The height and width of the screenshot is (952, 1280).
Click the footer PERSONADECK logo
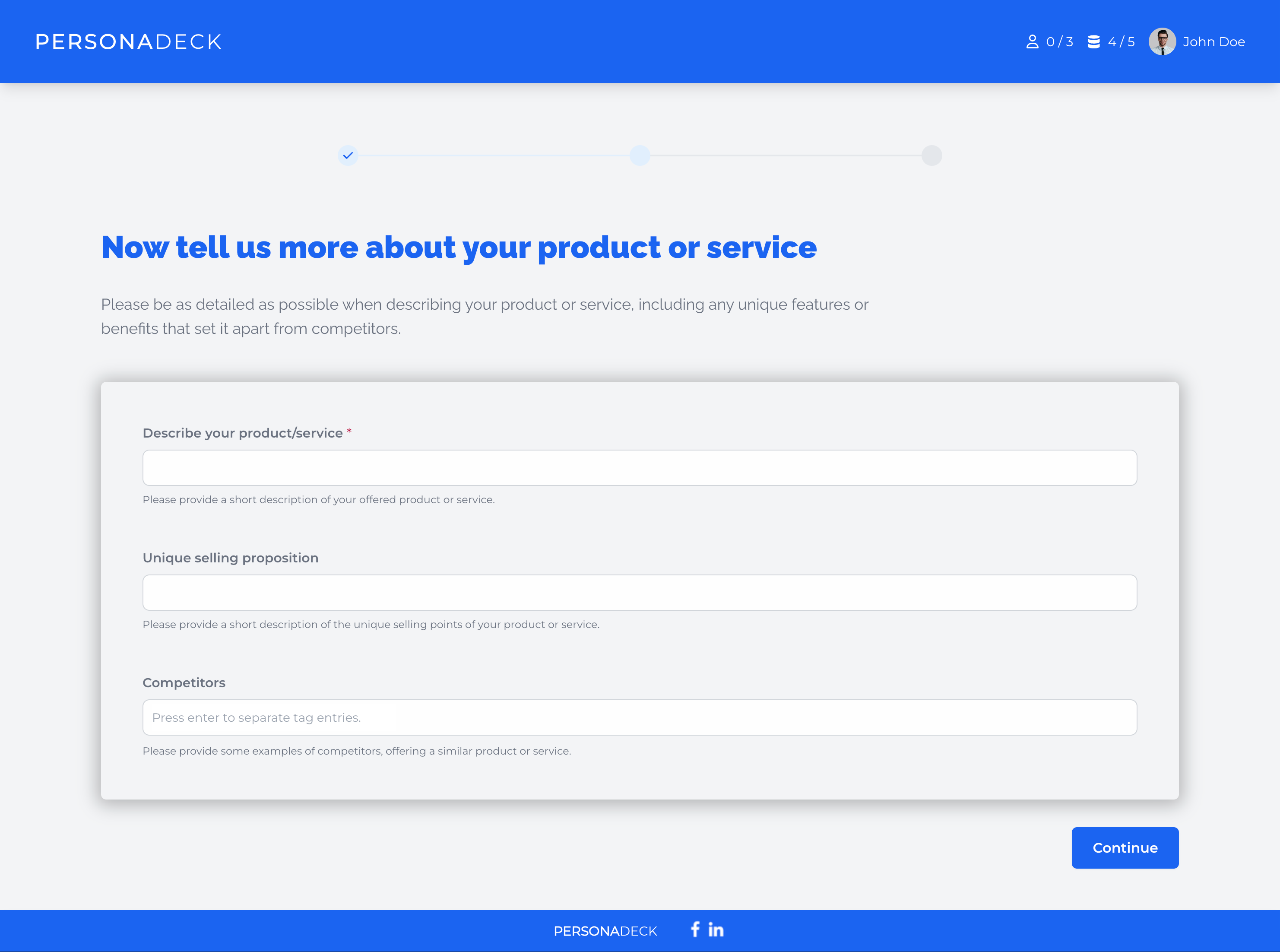(x=605, y=931)
